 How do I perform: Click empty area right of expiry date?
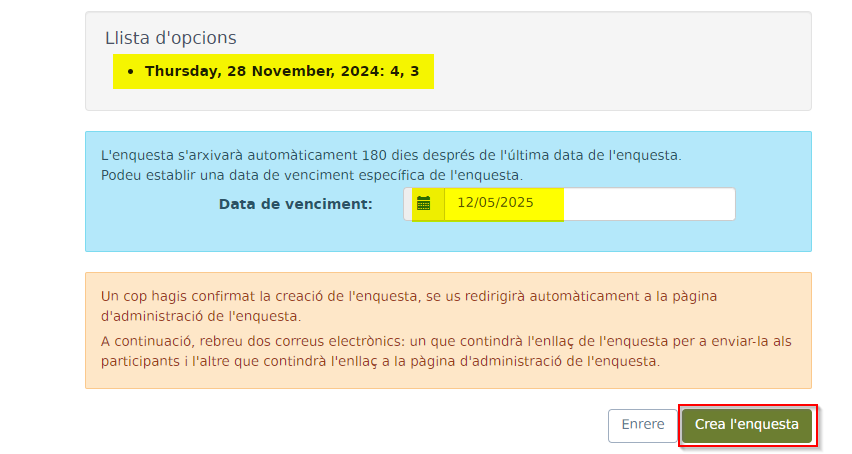[x=649, y=204]
